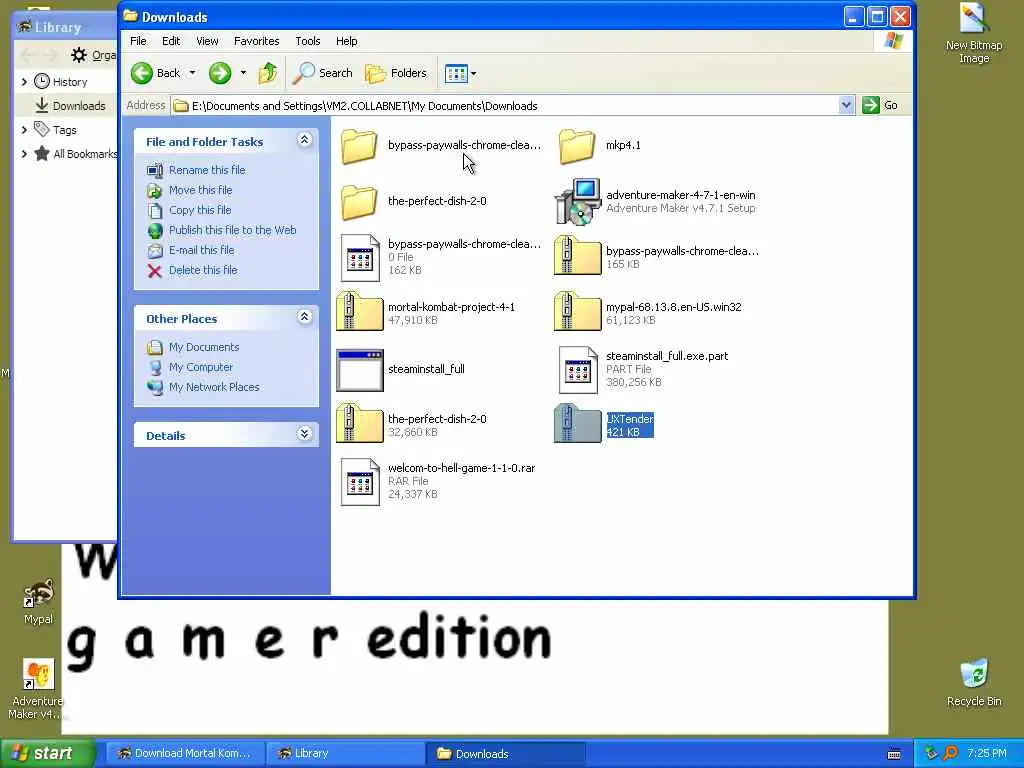The image size is (1024, 768).
Task: Select the adventure-maker-4-7-1-en-win setup icon
Action: [x=577, y=201]
